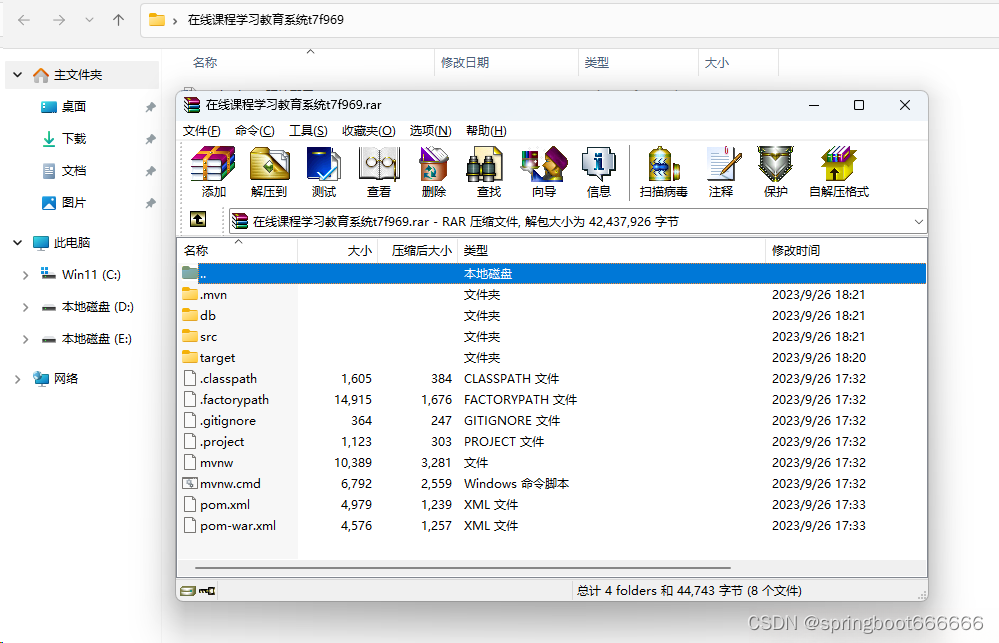Collapse This PC (此电脑) tree node
The width and height of the screenshot is (999, 643).
17,242
